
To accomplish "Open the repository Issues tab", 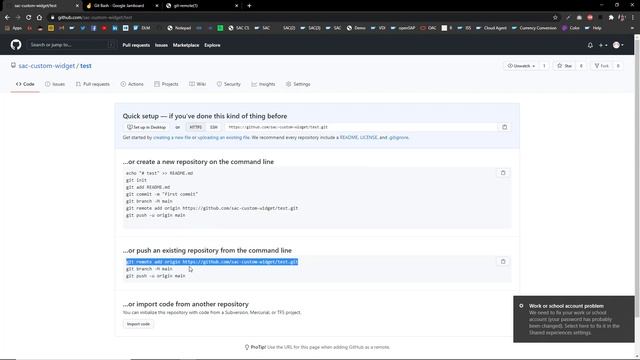I will [x=55, y=84].
